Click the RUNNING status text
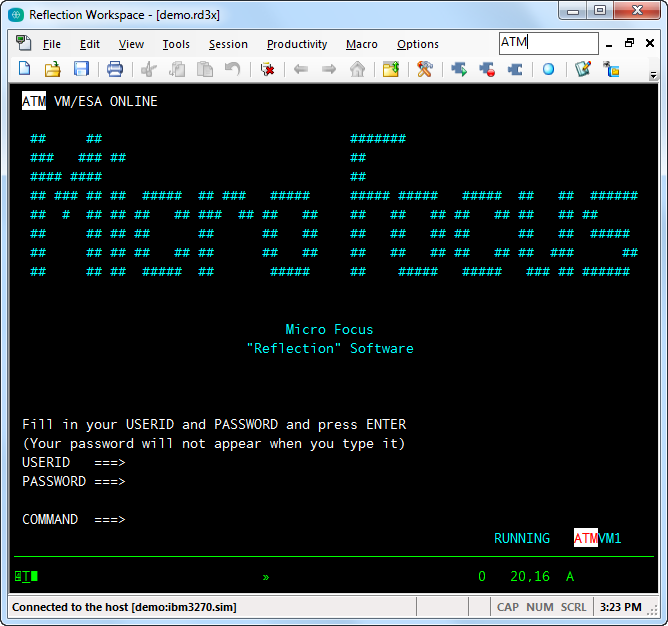The height and width of the screenshot is (626, 668). click(x=522, y=538)
